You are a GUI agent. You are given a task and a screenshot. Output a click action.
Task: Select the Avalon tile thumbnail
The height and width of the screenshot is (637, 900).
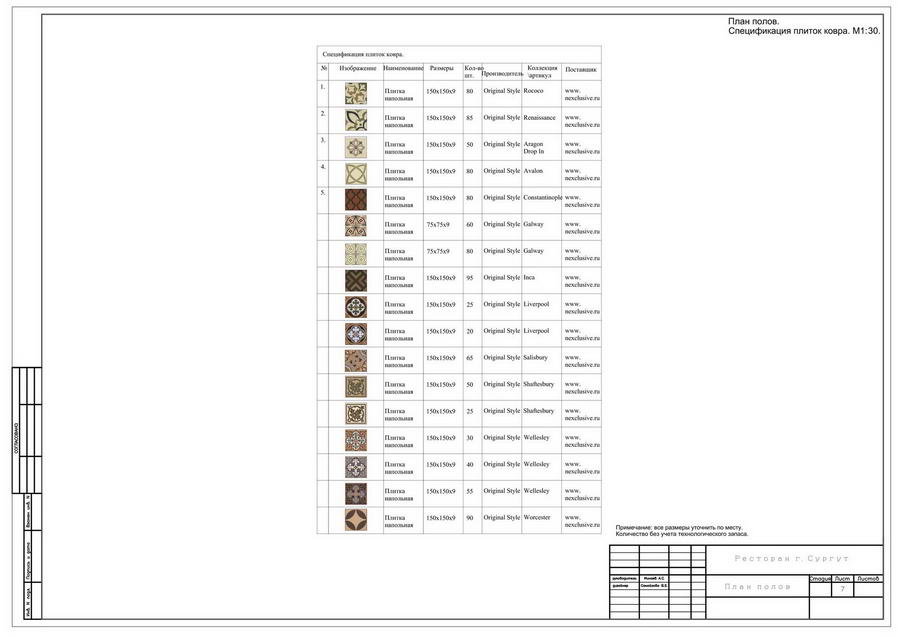point(356,174)
